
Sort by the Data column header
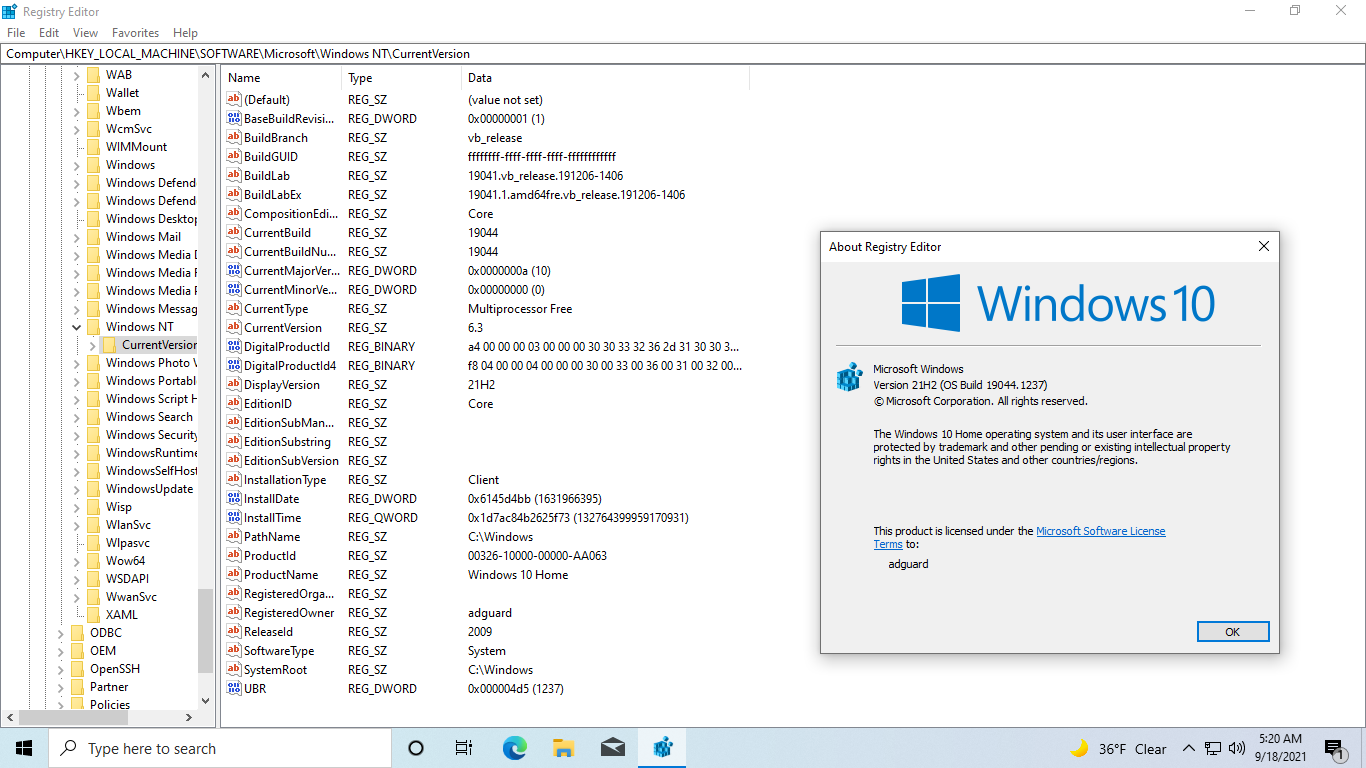coord(605,78)
